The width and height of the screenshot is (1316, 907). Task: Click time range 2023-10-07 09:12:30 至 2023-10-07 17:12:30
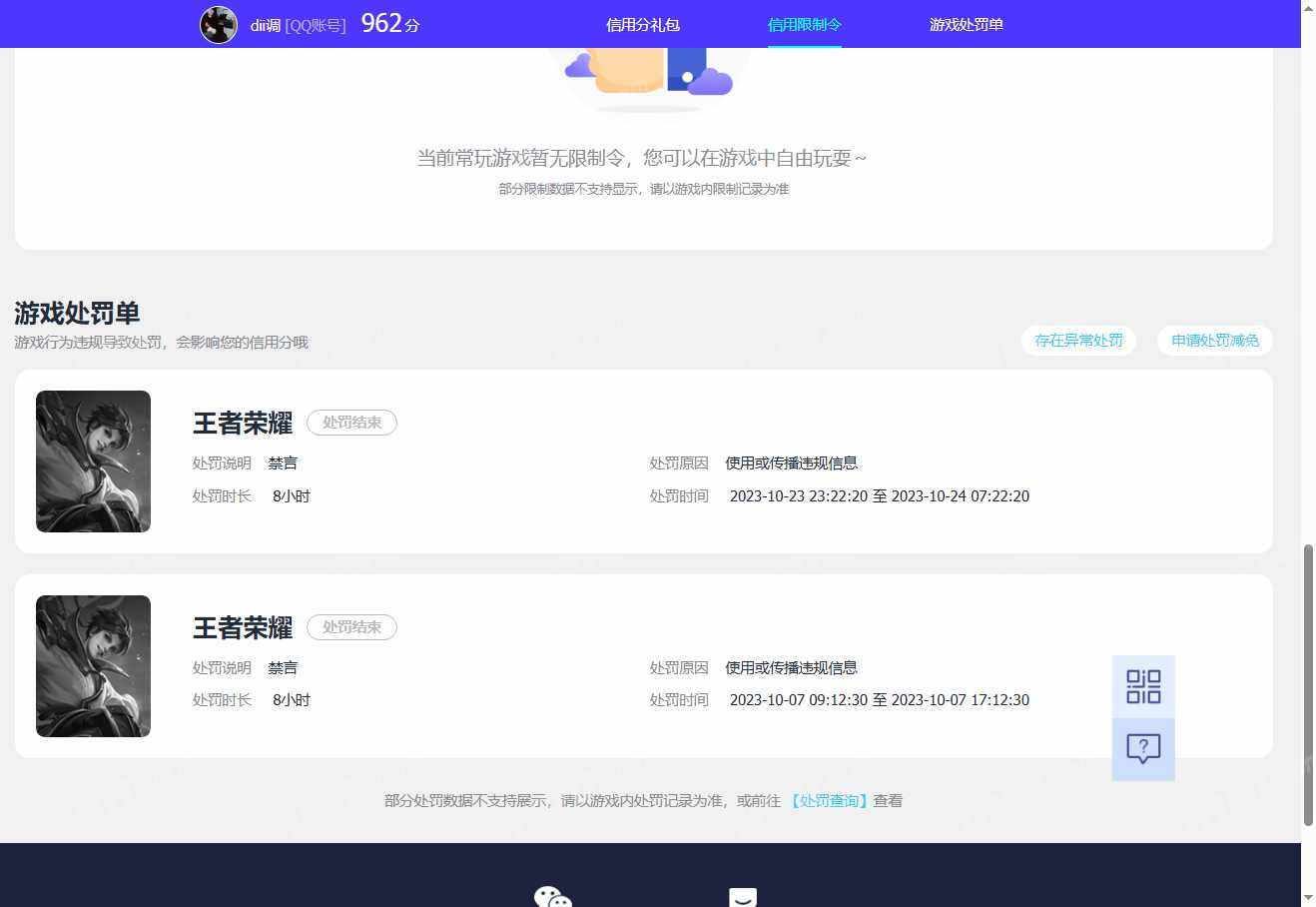coord(880,700)
